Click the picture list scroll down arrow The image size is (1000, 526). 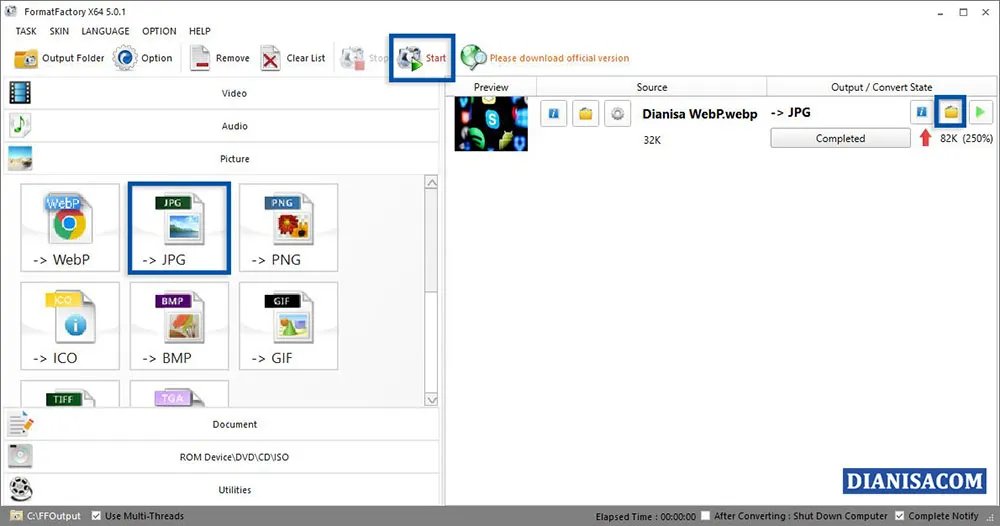(x=432, y=400)
